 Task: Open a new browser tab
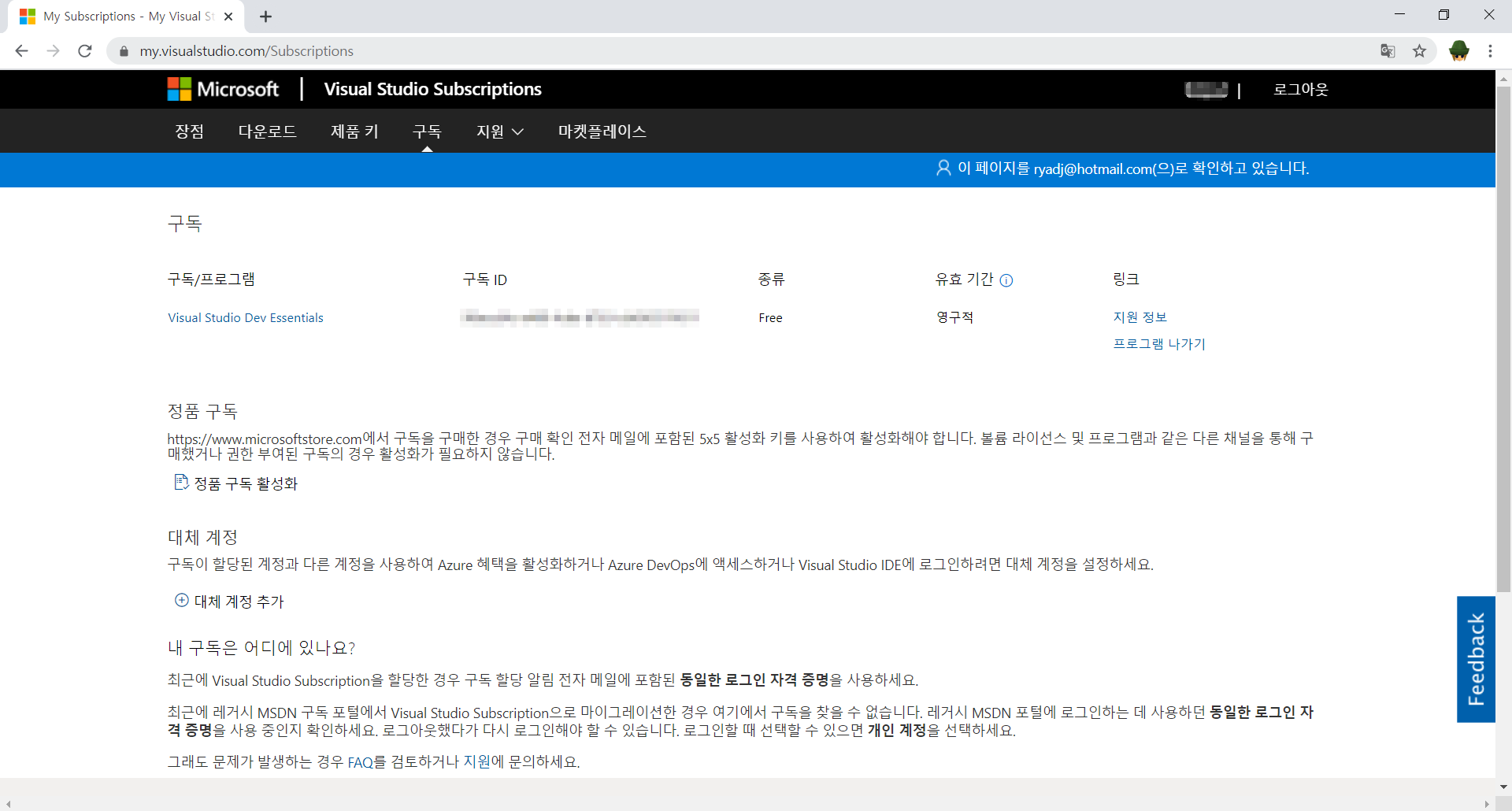tap(265, 17)
